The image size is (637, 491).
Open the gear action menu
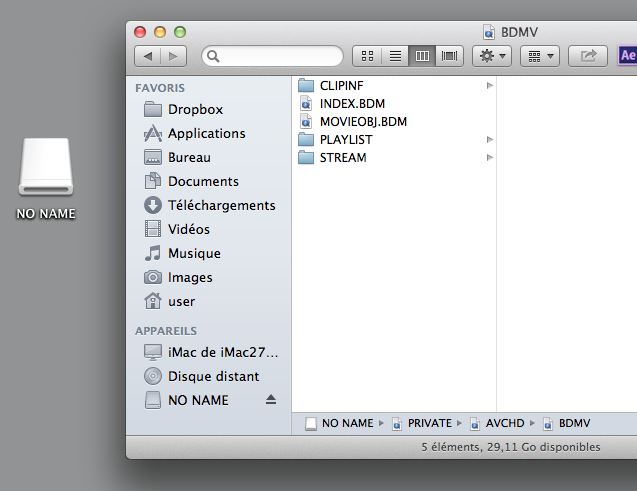(492, 56)
